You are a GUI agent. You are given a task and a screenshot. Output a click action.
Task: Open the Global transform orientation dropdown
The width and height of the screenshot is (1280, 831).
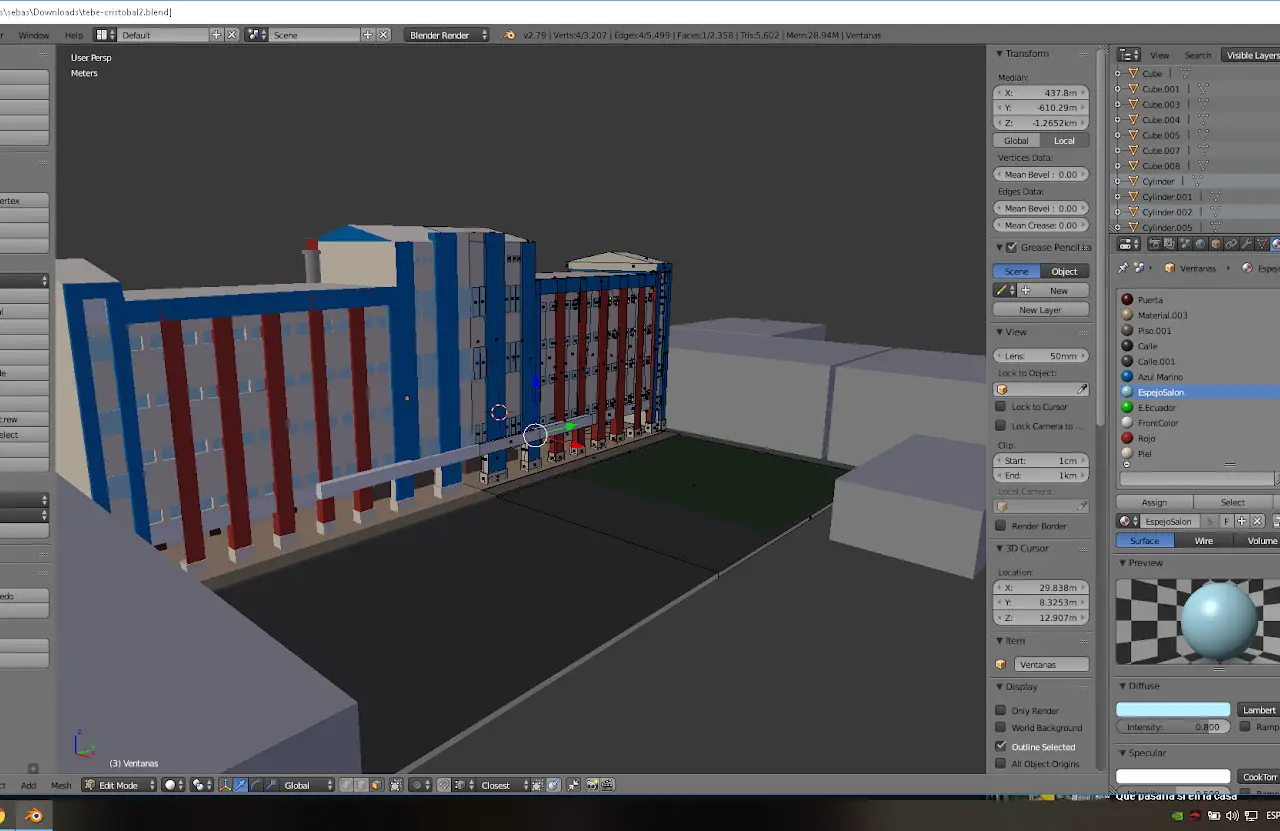[x=308, y=785]
